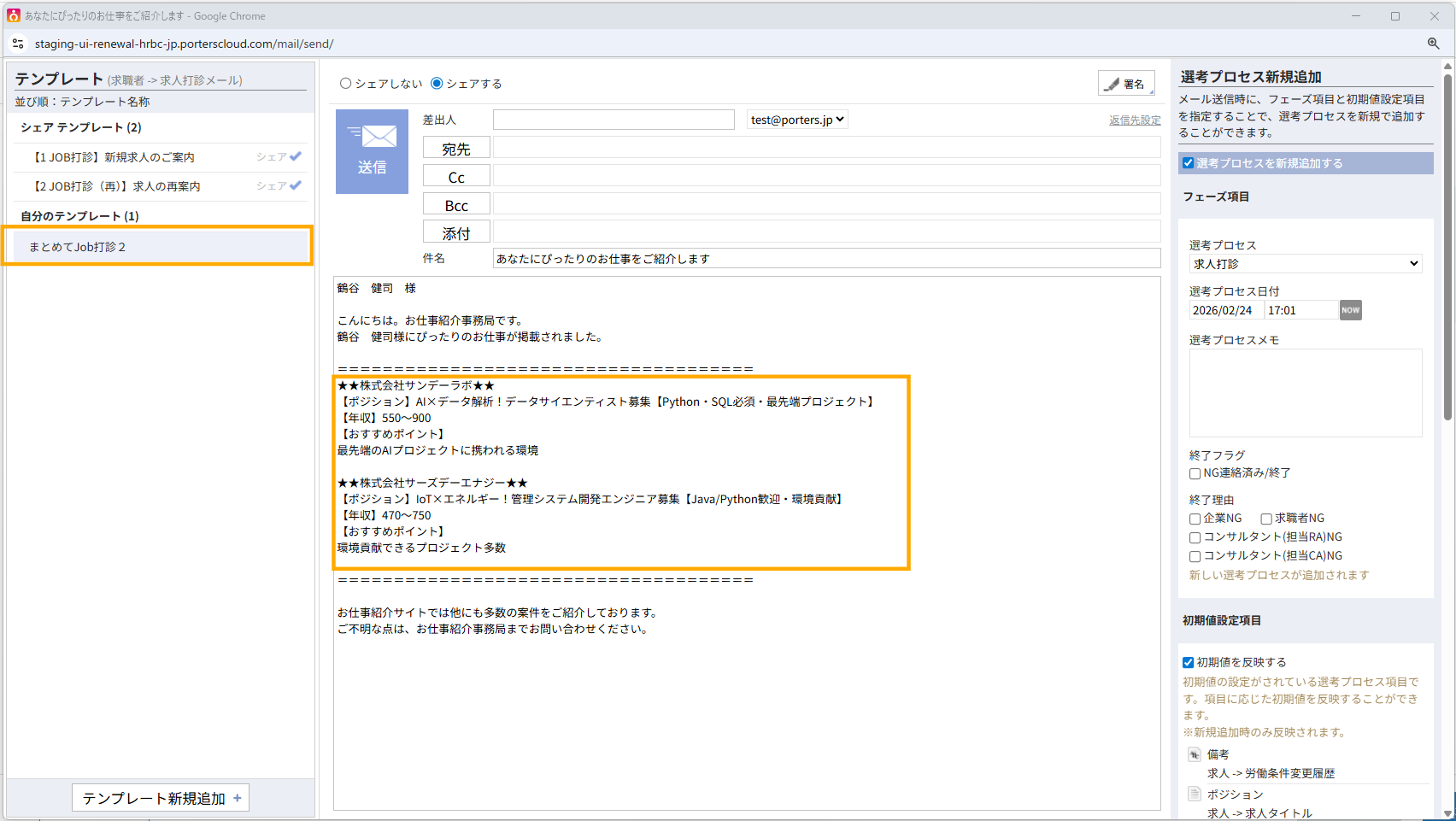Viewport: 1456px width, 821px height.
Task: Click the 備考 item icon in initial values
Action: tap(1195, 754)
